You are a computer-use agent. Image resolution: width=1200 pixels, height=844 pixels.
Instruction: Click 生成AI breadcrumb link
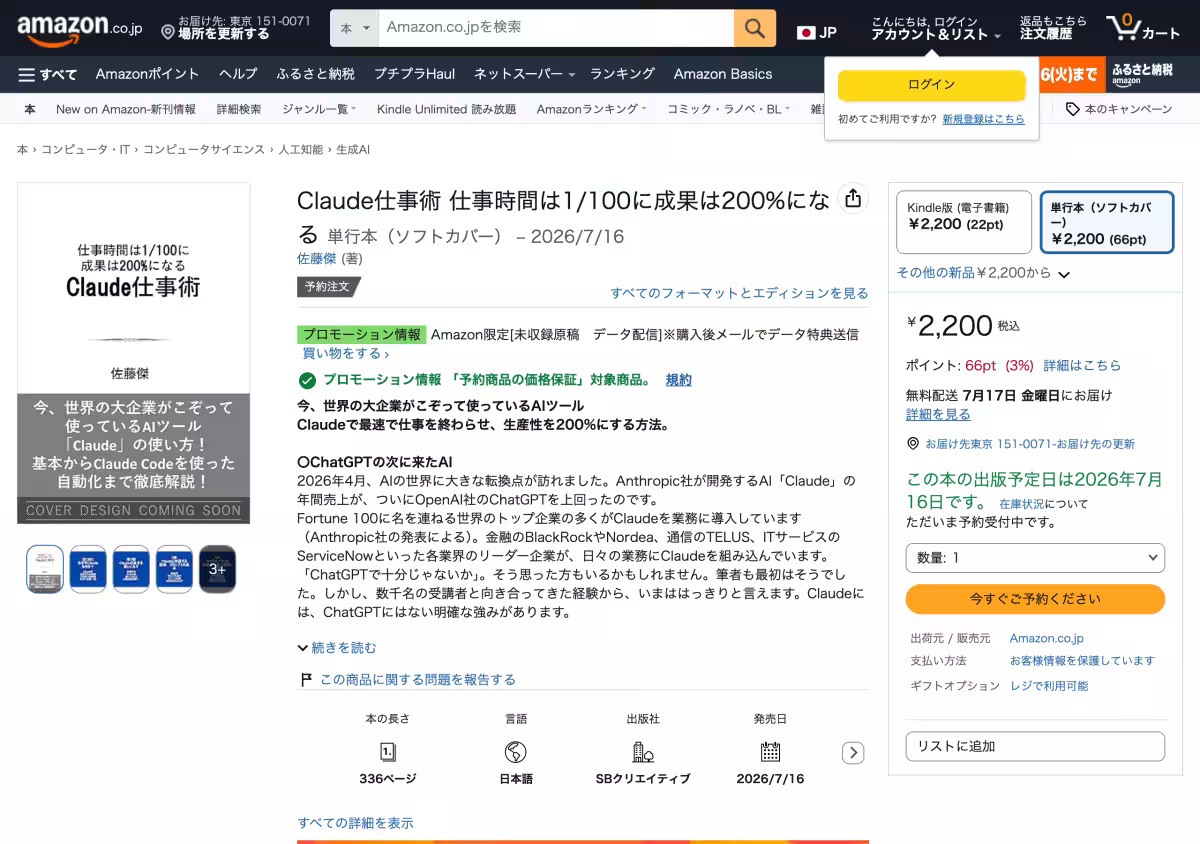click(x=353, y=149)
